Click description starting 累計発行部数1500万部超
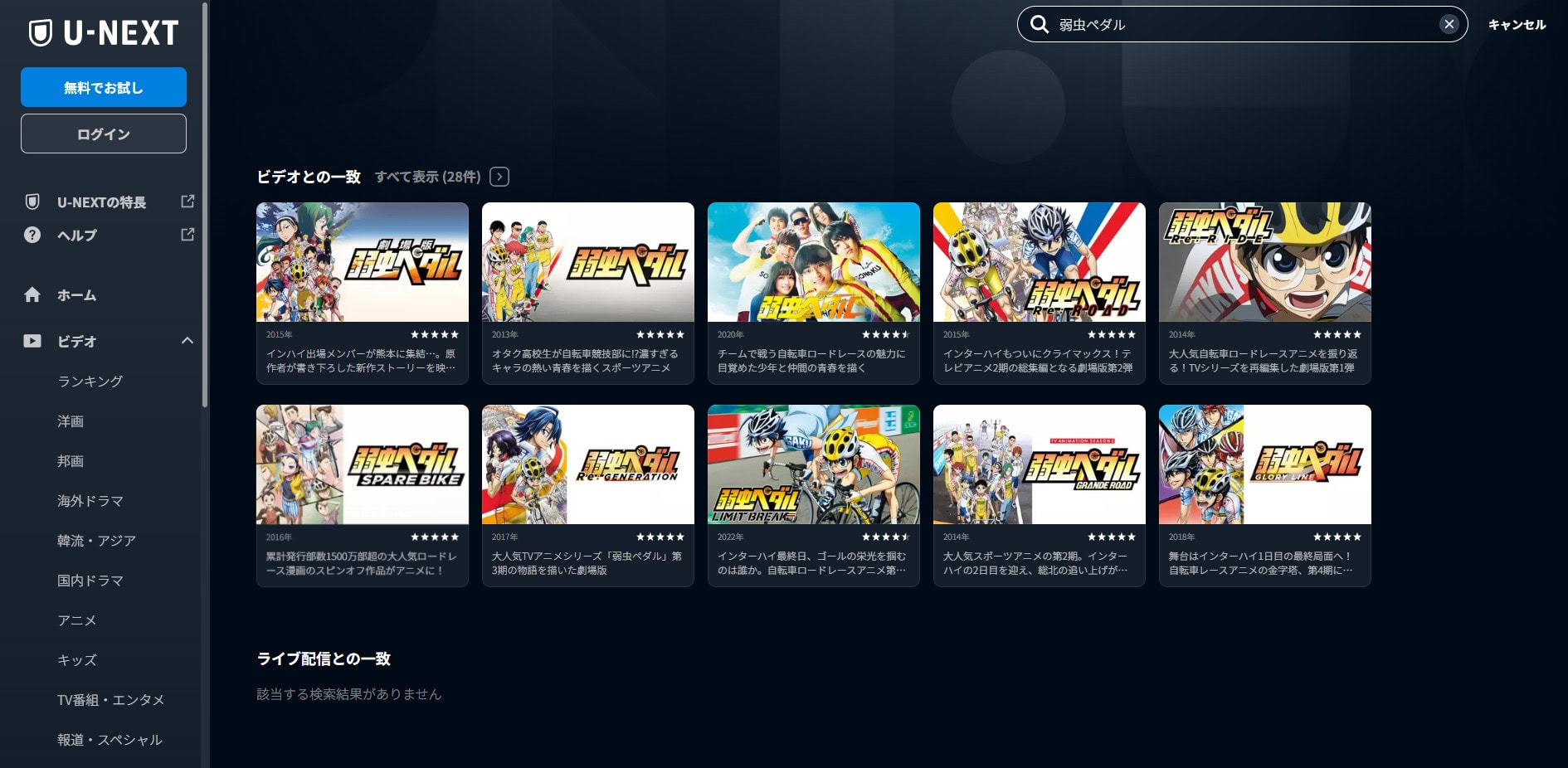Image resolution: width=1568 pixels, height=768 pixels. [x=361, y=563]
